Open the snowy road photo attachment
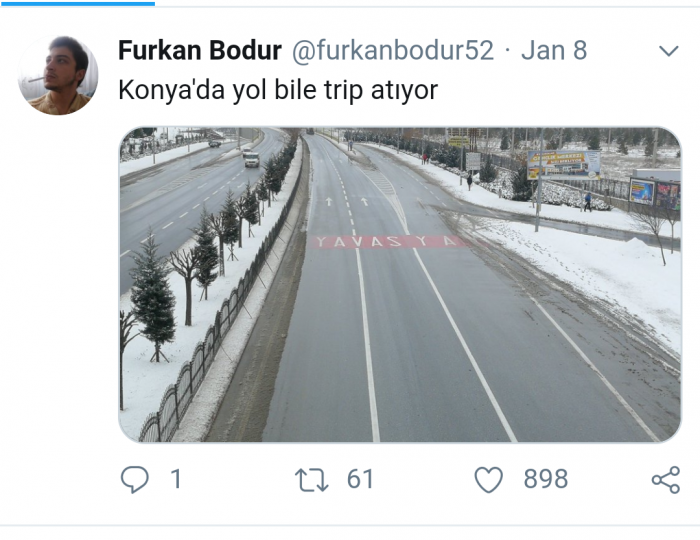The image size is (700, 540). (400, 285)
